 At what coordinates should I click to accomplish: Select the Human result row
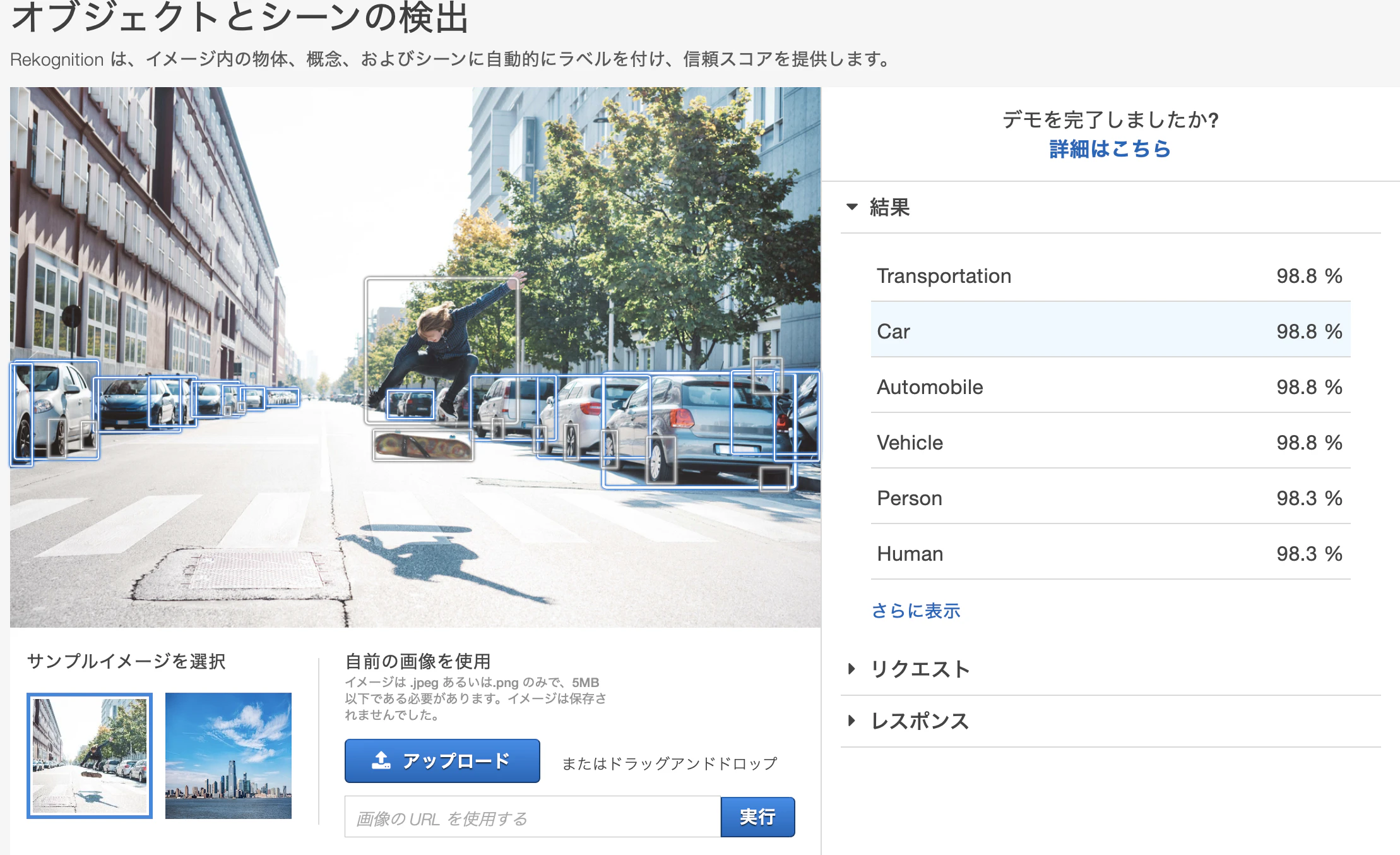pyautogui.click(x=1110, y=553)
